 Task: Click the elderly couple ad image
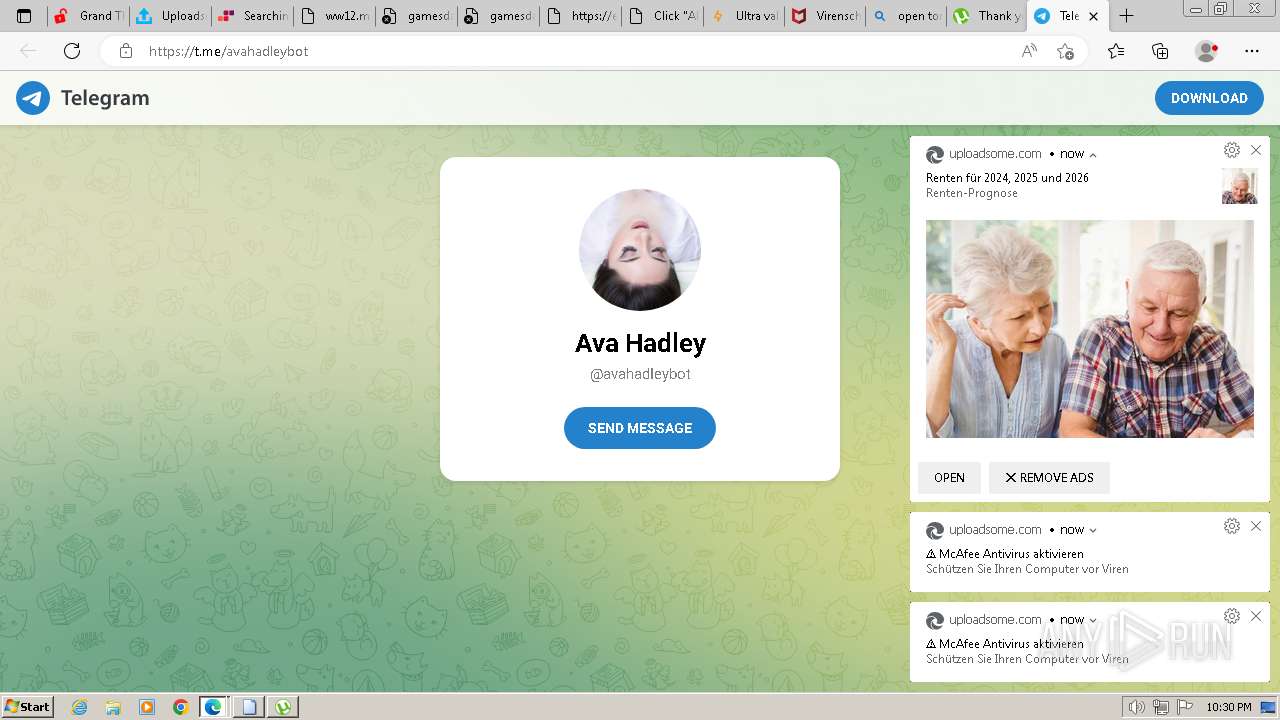coord(1090,329)
